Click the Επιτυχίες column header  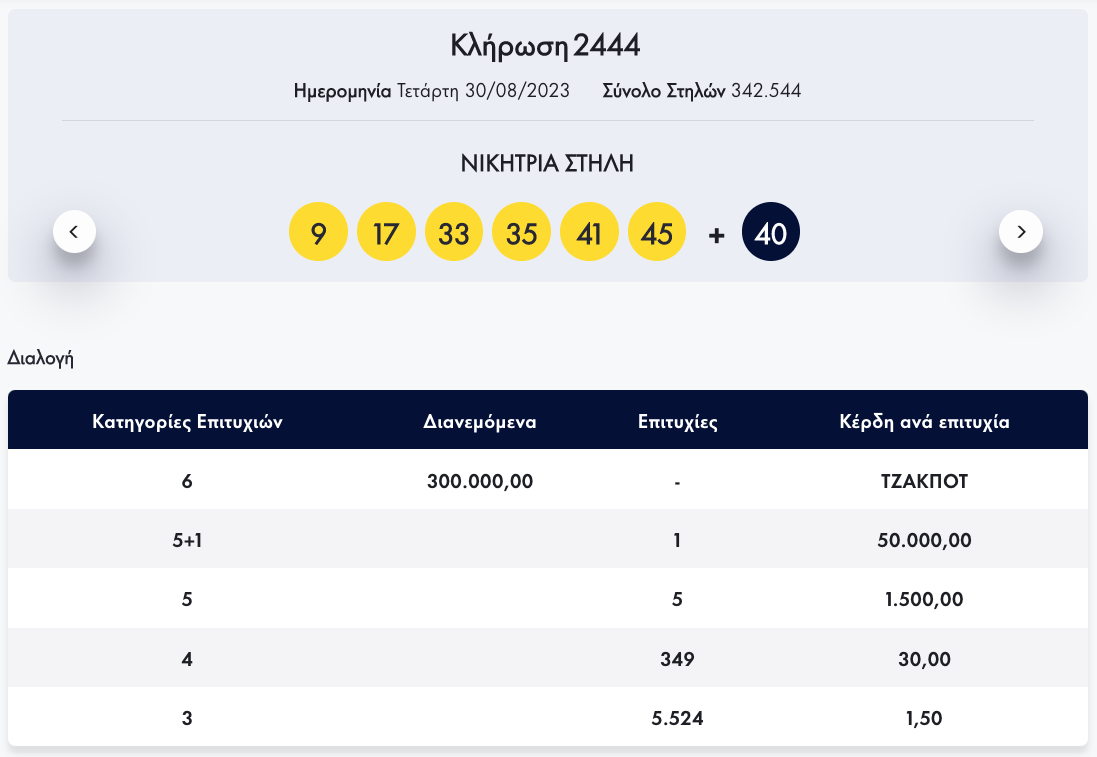click(677, 421)
